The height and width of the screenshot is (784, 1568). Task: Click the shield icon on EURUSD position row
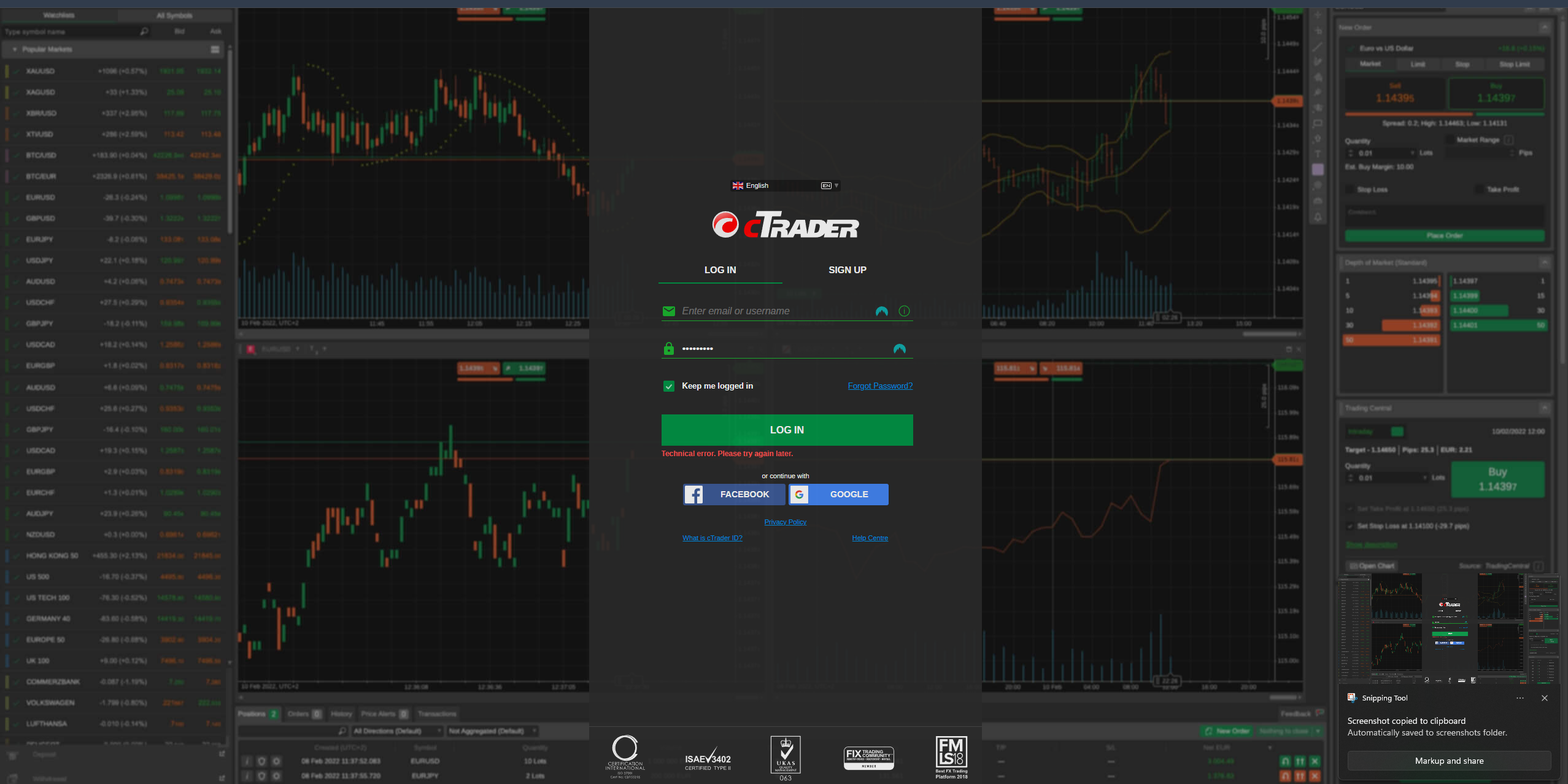click(261, 761)
